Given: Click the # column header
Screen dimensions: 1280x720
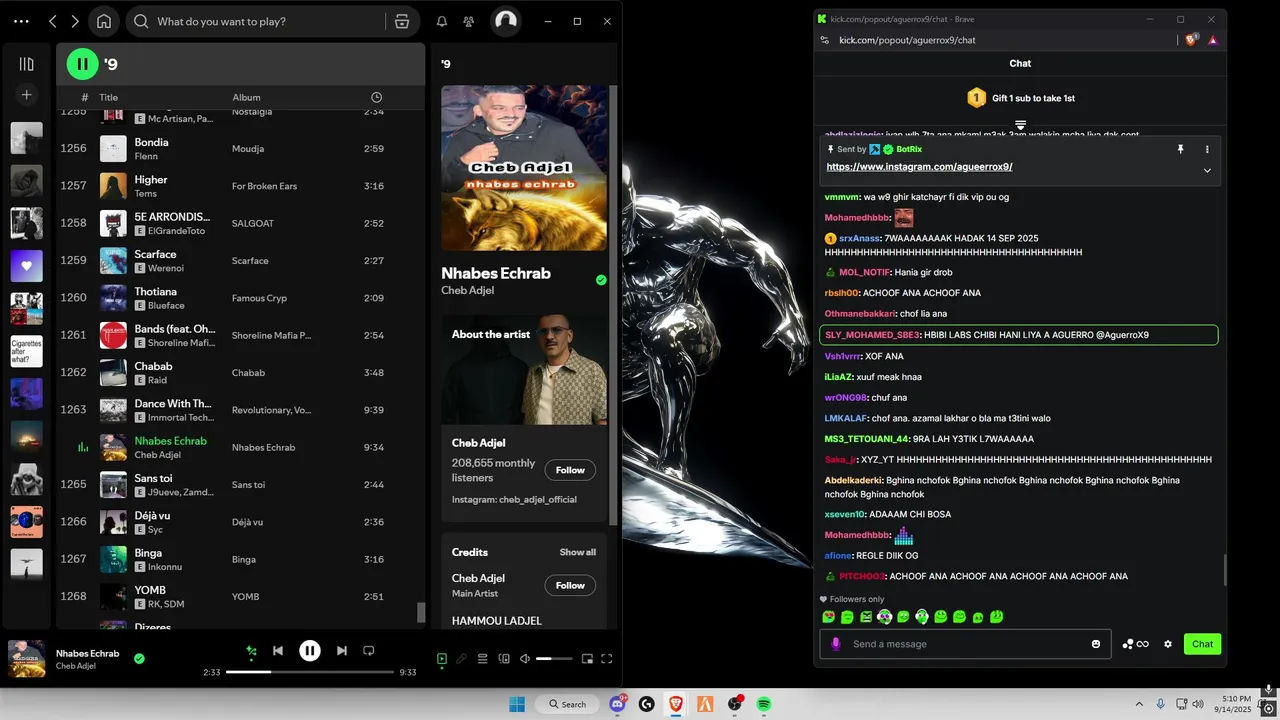Looking at the screenshot, I should 85,97.
